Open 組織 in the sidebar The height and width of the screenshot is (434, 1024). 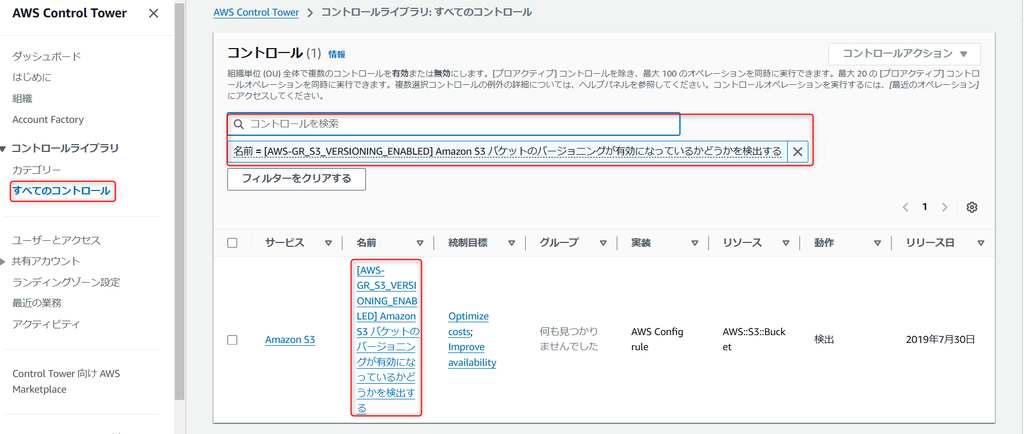pos(22,99)
